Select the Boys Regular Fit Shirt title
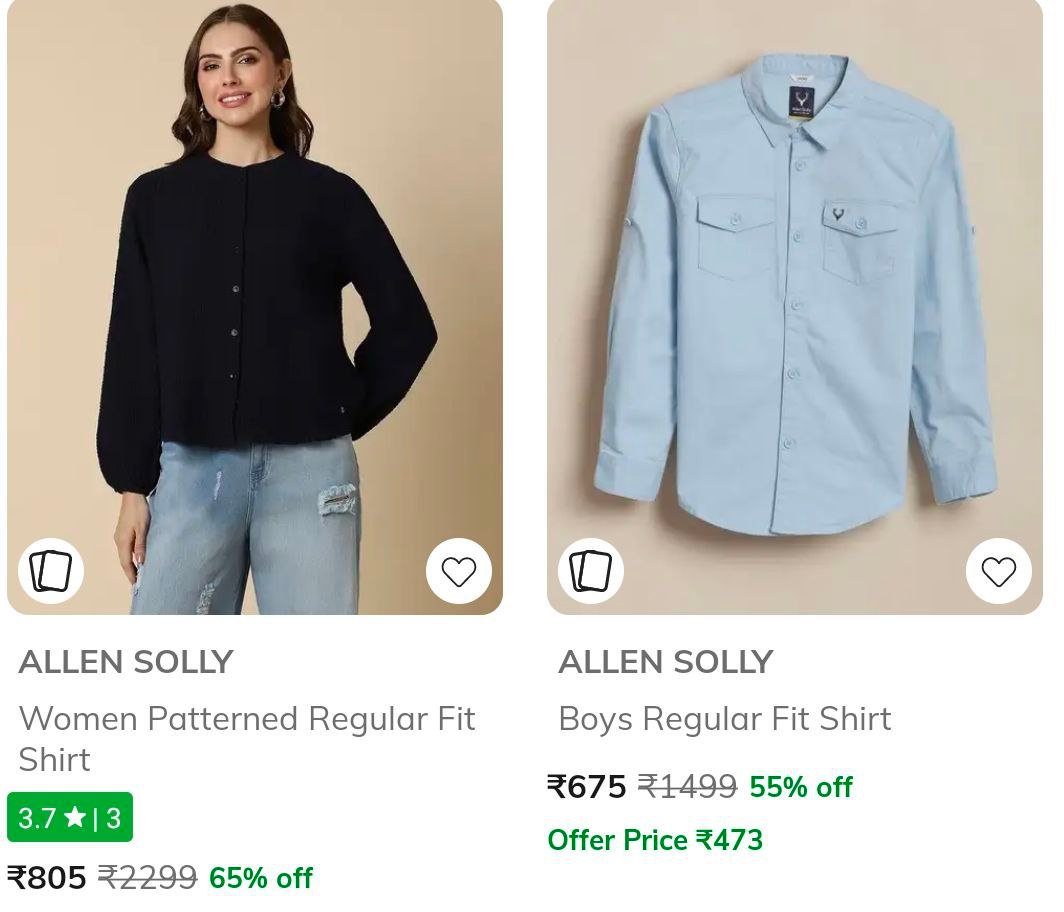The width and height of the screenshot is (1064, 912). coord(724,719)
